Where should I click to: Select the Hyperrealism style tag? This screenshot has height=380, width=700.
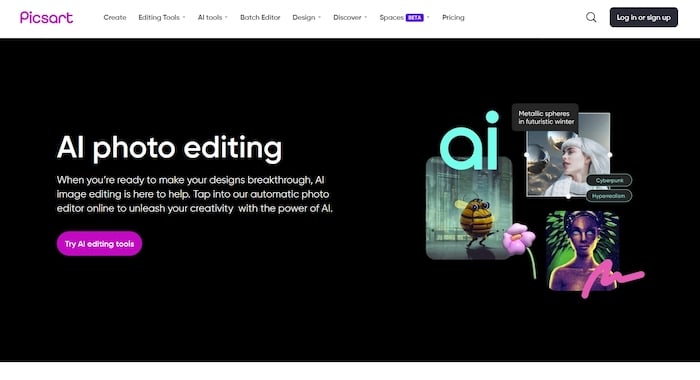tap(608, 196)
